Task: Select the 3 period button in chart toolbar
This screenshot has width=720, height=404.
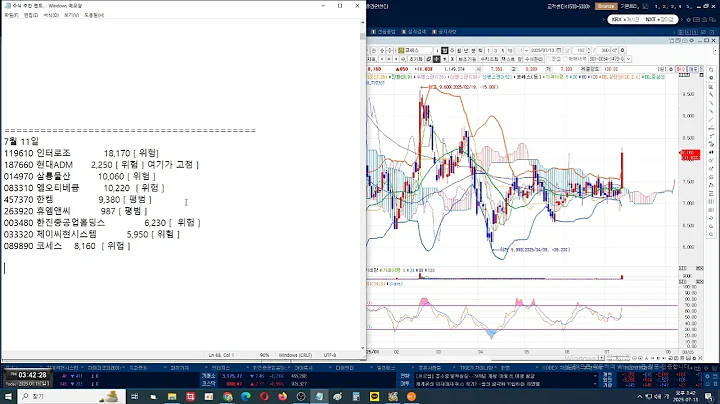Action: tap(495, 50)
